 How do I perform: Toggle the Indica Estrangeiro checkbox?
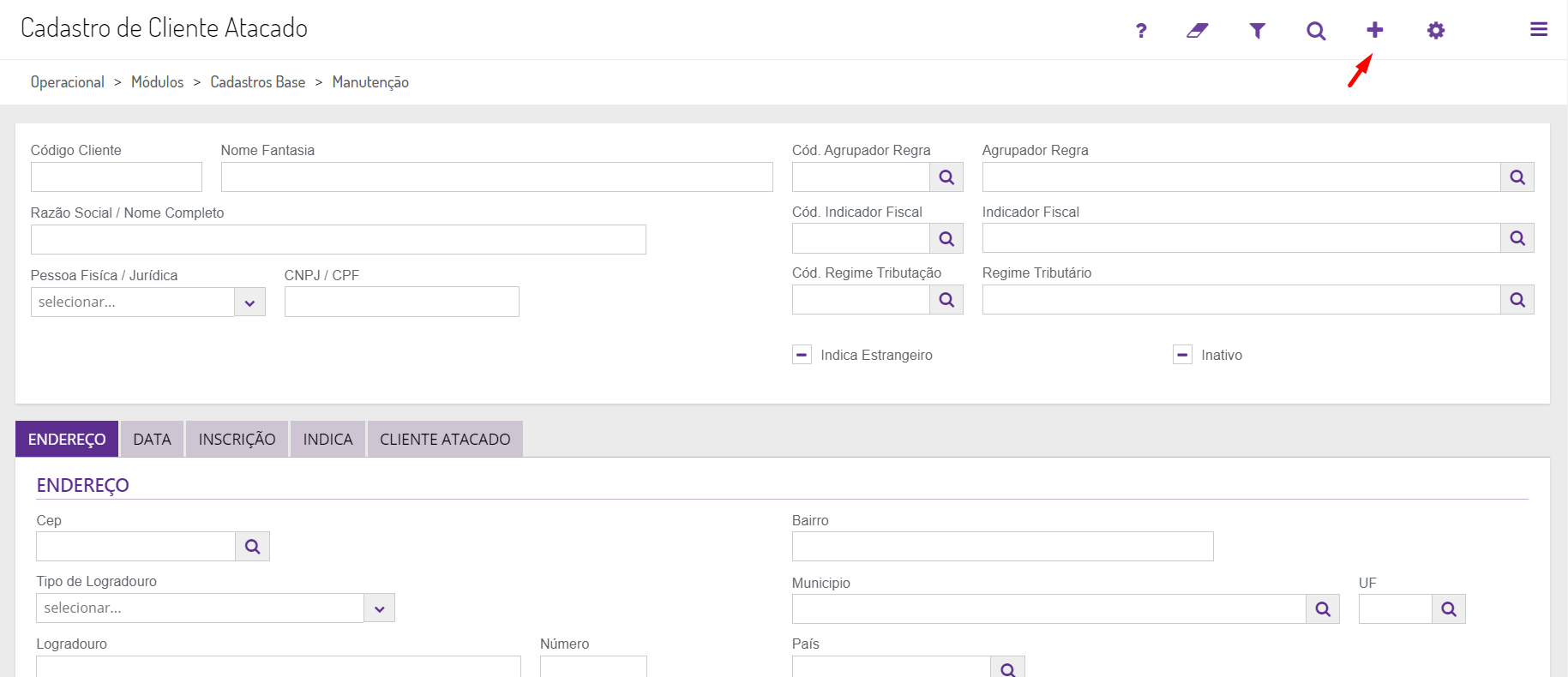(x=802, y=355)
